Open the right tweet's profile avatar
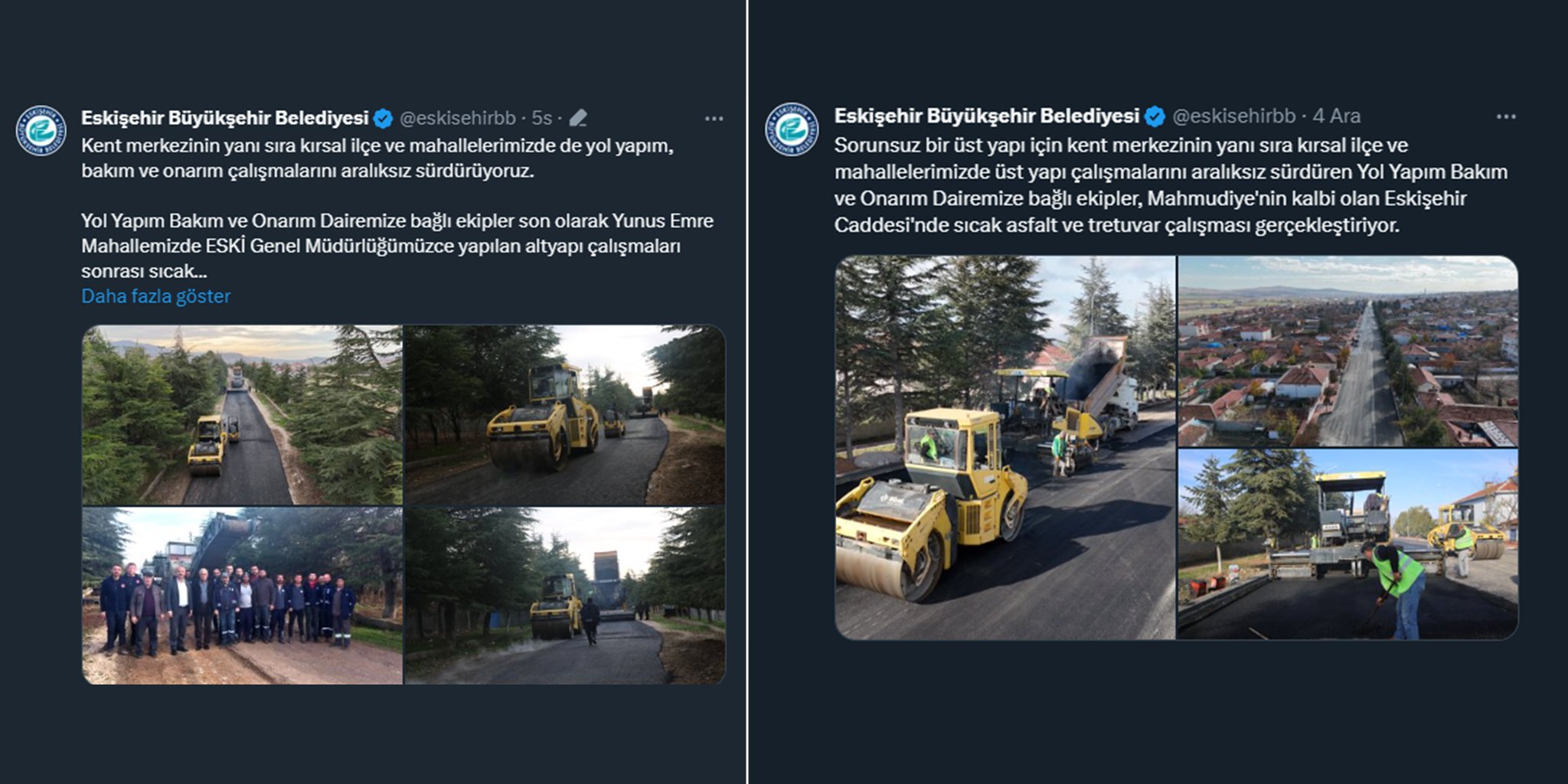The width and height of the screenshot is (1568, 784). click(792, 129)
